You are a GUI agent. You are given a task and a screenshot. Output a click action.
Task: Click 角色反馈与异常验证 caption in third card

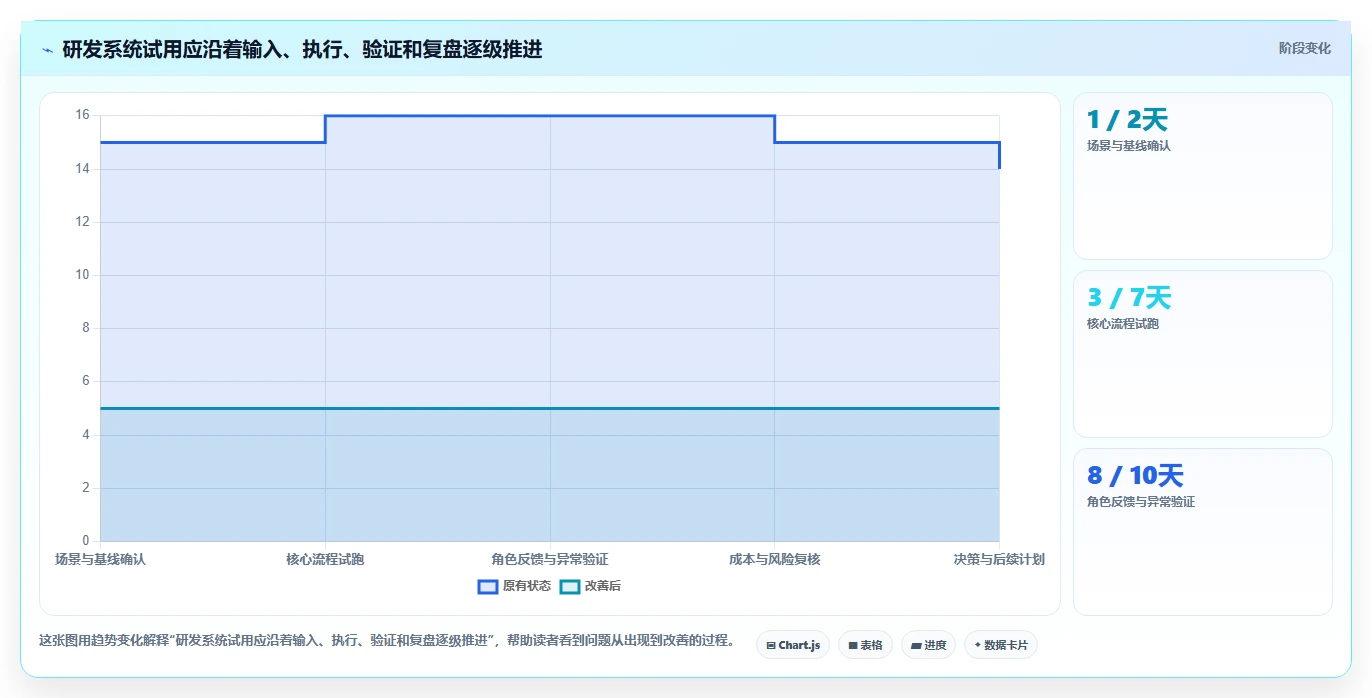coord(1141,502)
